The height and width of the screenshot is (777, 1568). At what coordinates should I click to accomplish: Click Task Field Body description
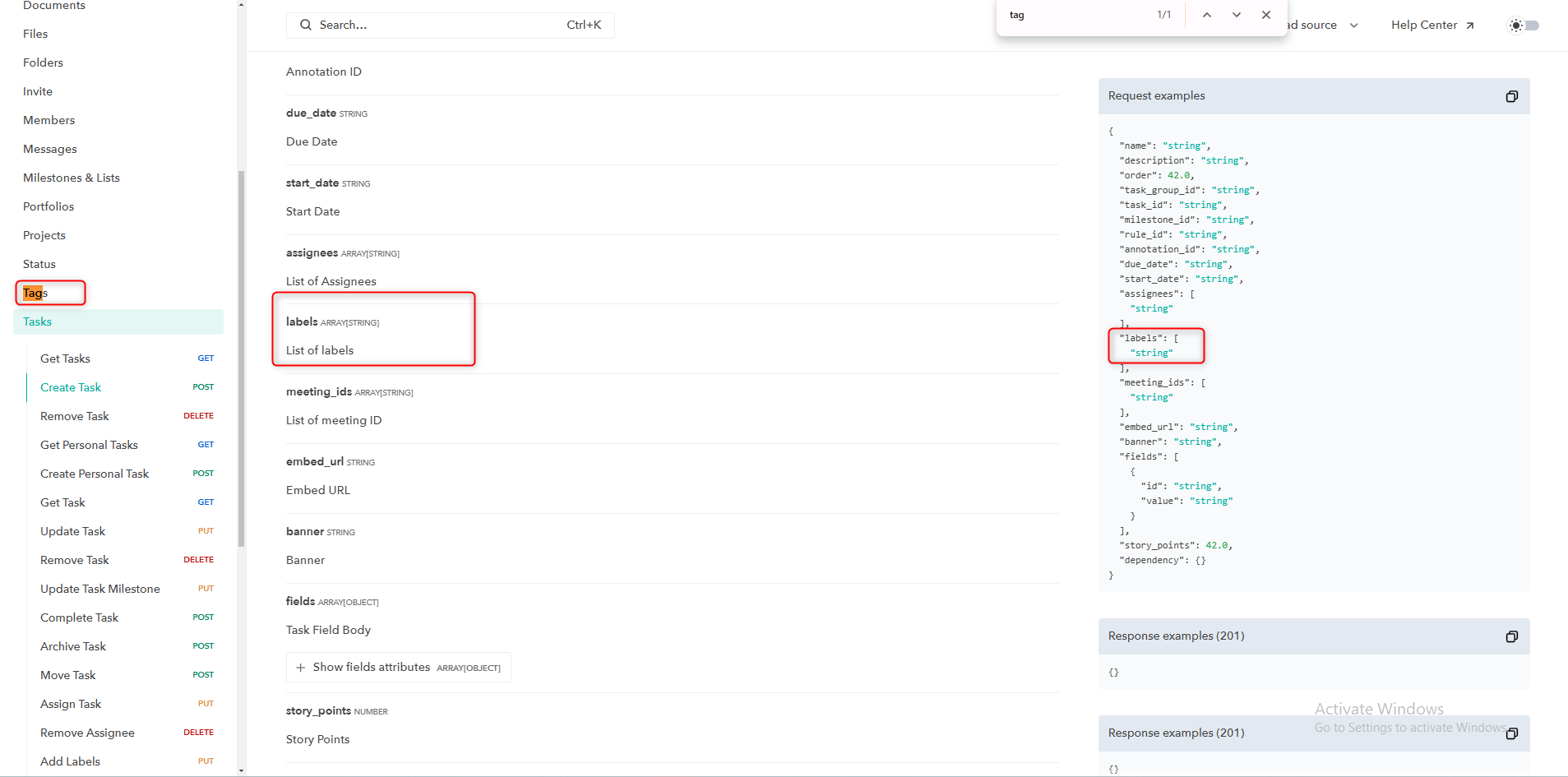pyautogui.click(x=328, y=630)
